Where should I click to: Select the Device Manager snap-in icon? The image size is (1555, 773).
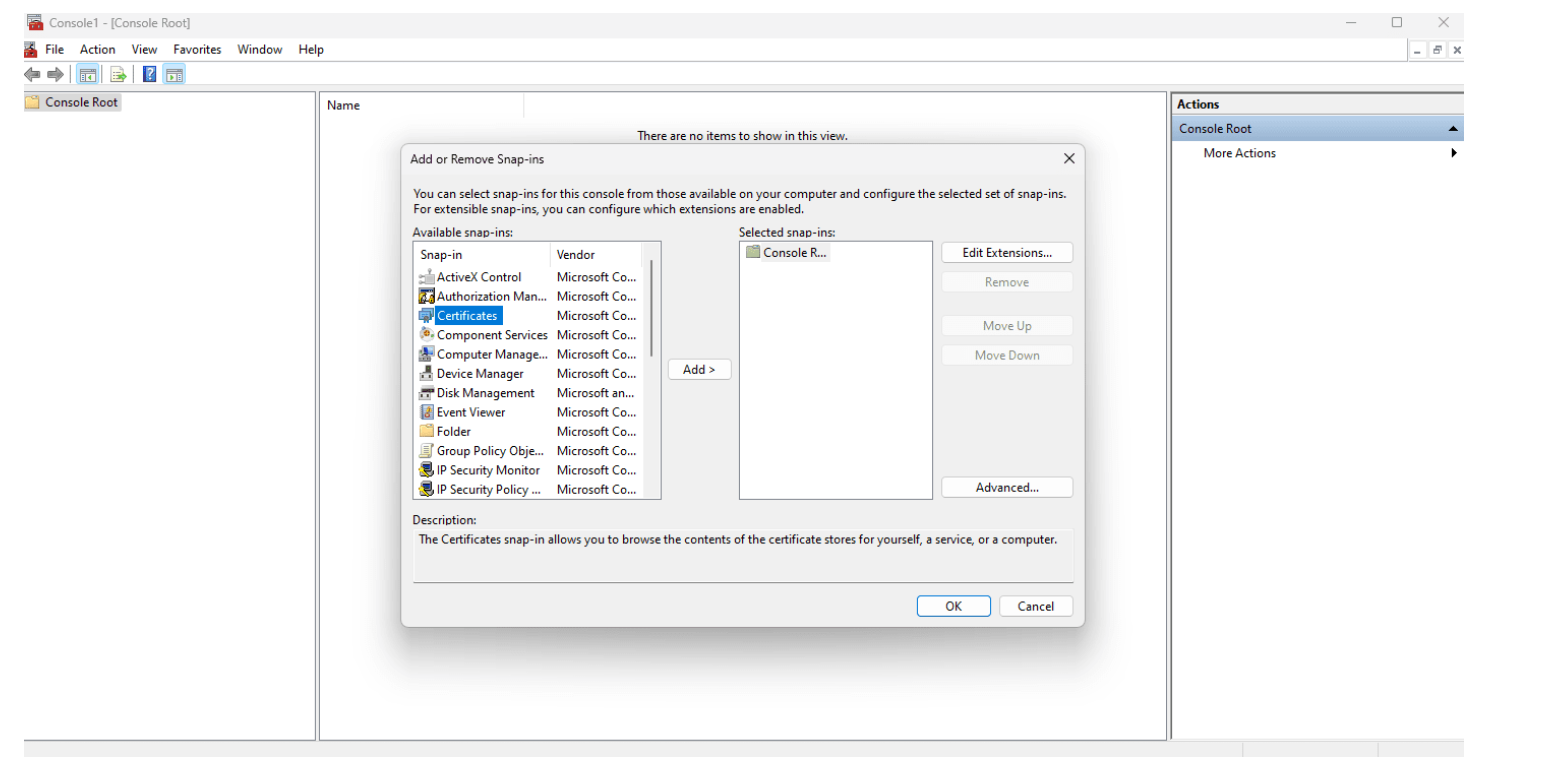tap(427, 374)
